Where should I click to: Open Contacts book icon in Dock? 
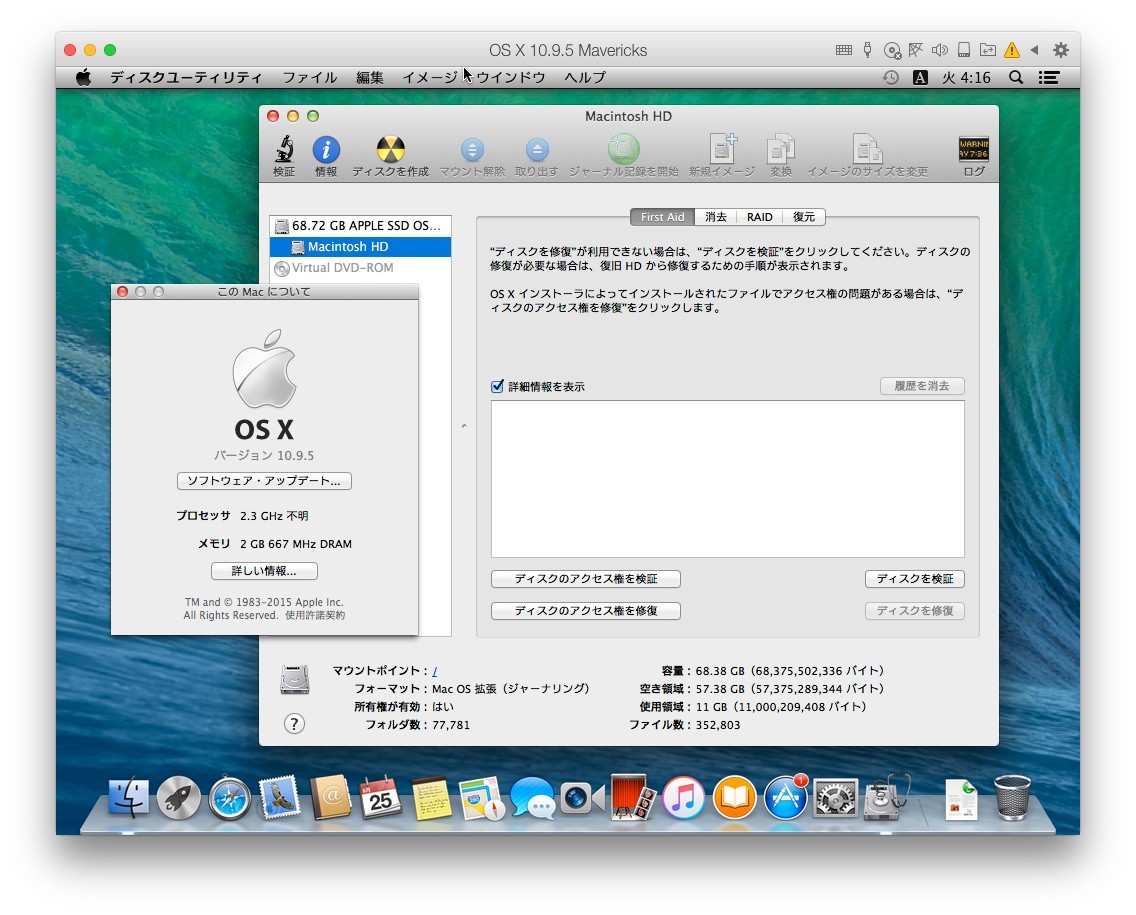coord(330,797)
